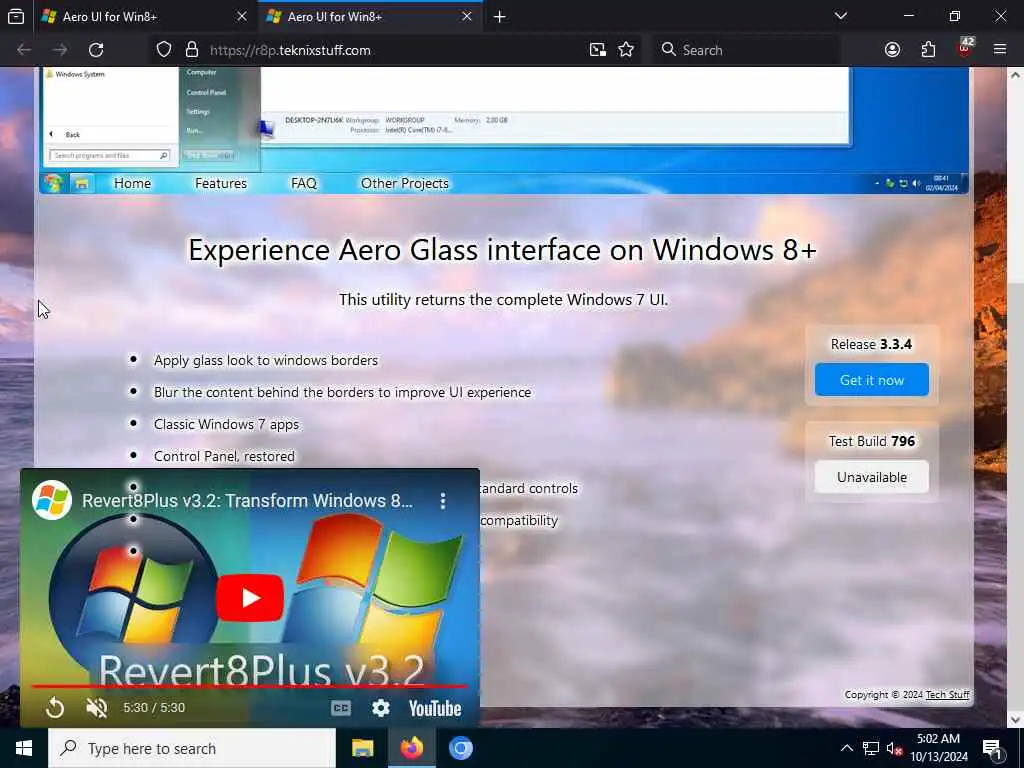Toggle picture-in-picture from address bar
Screen dimensions: 1024x768
[597, 50]
